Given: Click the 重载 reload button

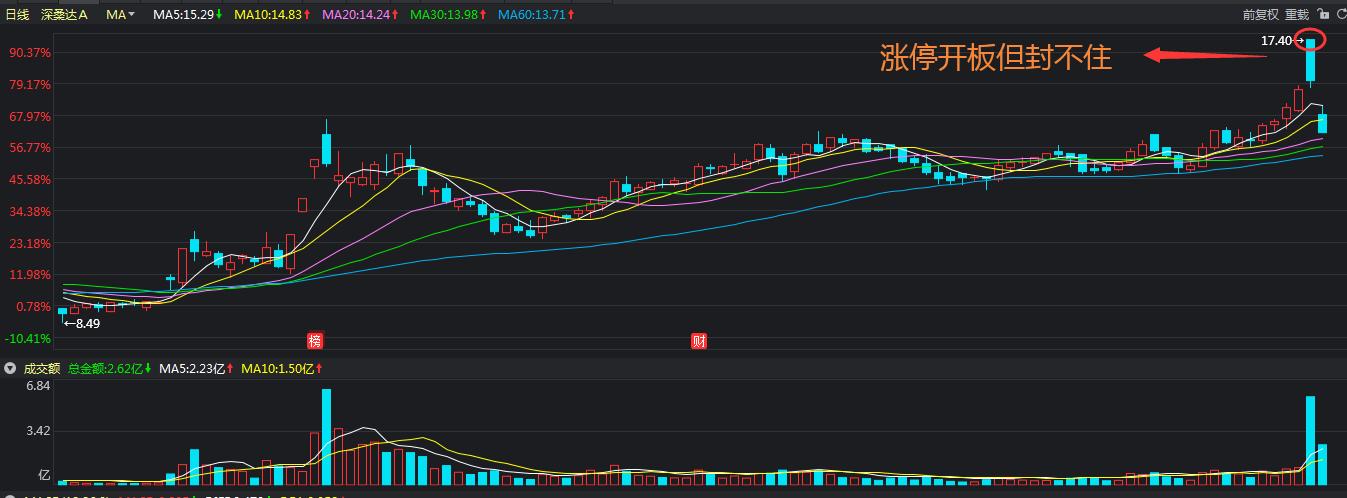Looking at the screenshot, I should (x=1297, y=15).
